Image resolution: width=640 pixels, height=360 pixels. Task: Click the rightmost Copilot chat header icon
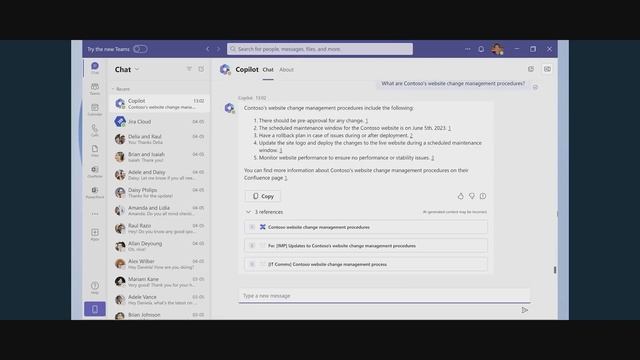click(x=547, y=69)
